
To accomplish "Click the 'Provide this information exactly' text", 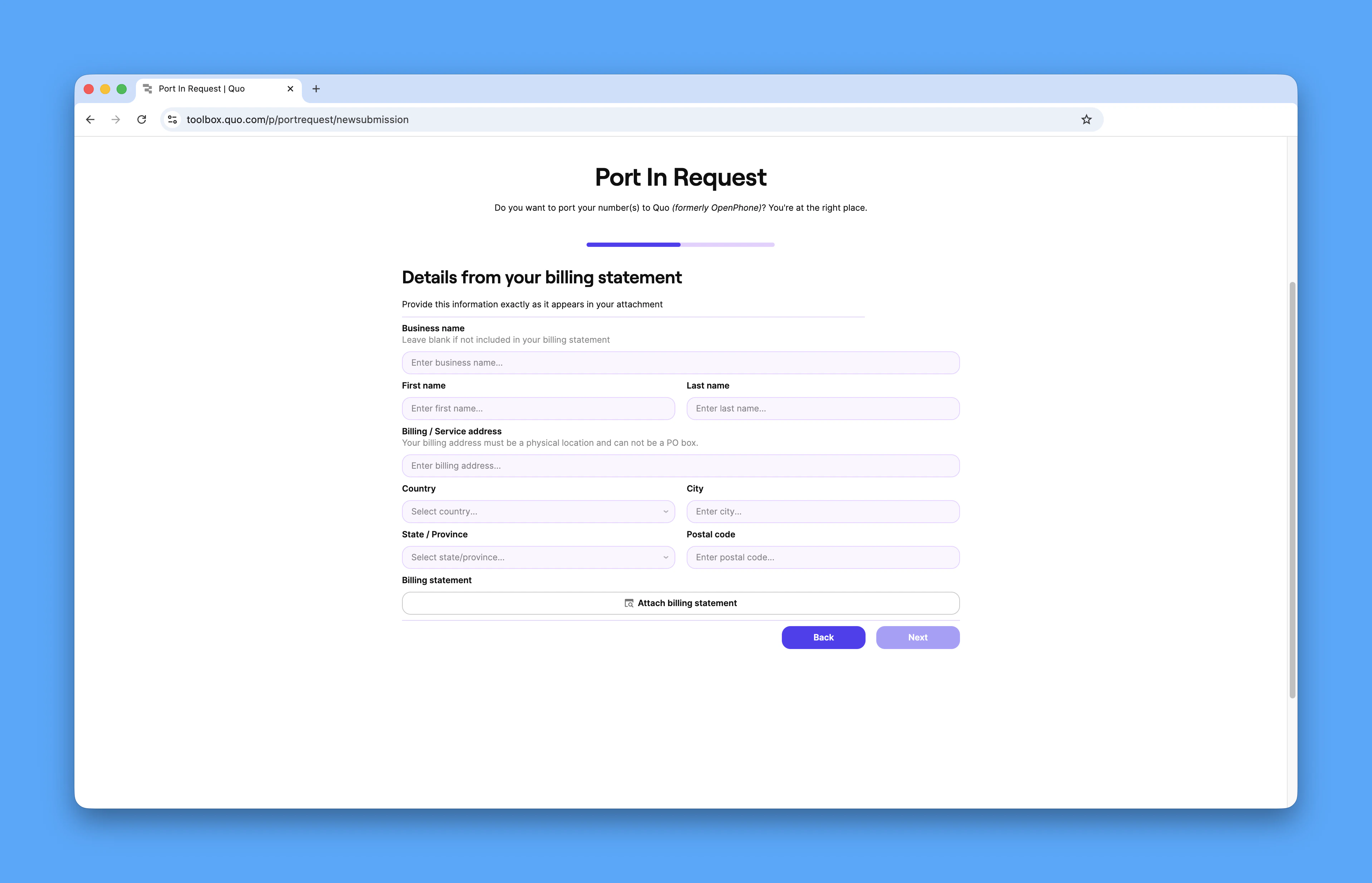I will pyautogui.click(x=532, y=304).
